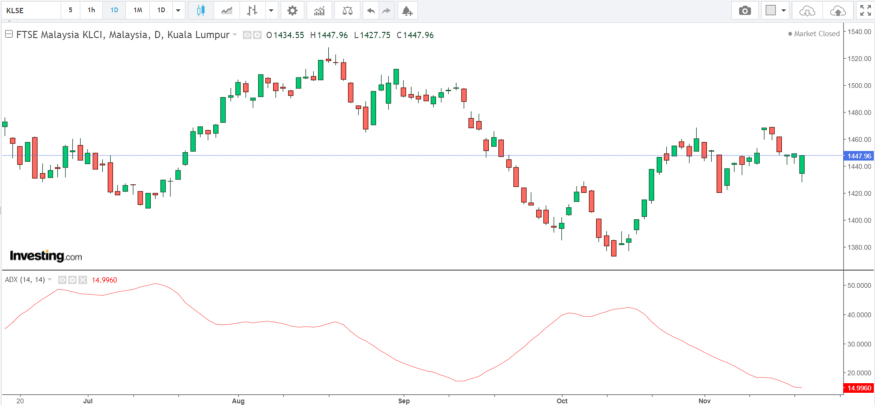Click the create alert bell icon
The height and width of the screenshot is (405, 875).
407,10
